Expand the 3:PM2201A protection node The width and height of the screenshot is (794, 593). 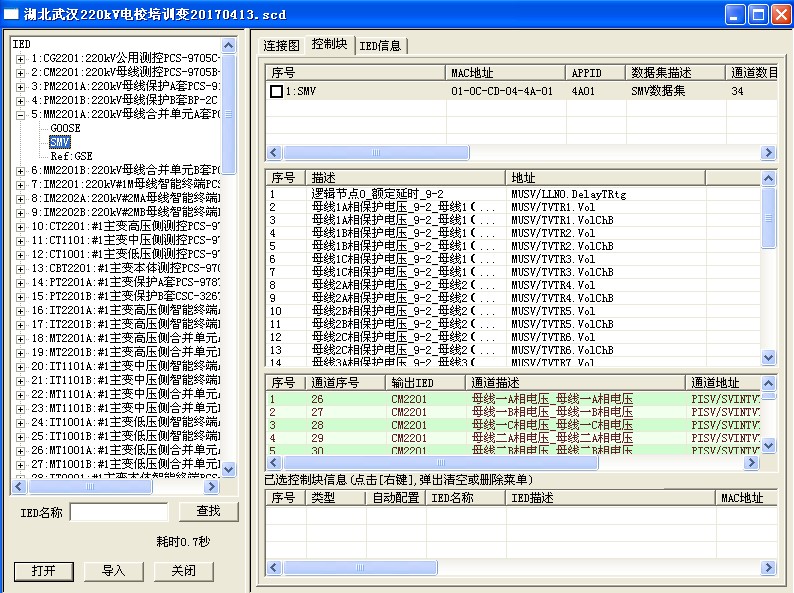[x=21, y=87]
